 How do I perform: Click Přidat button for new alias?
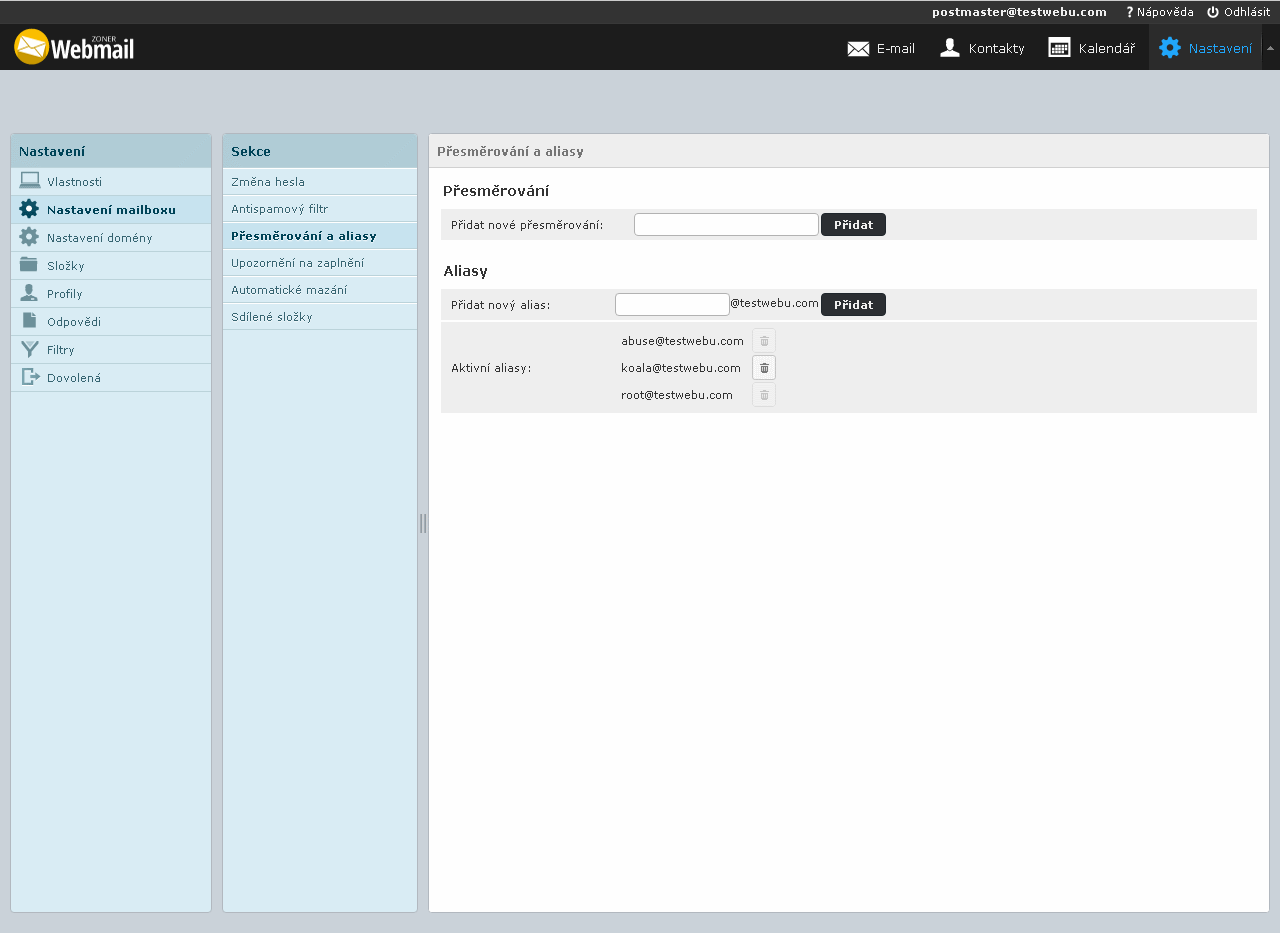853,305
